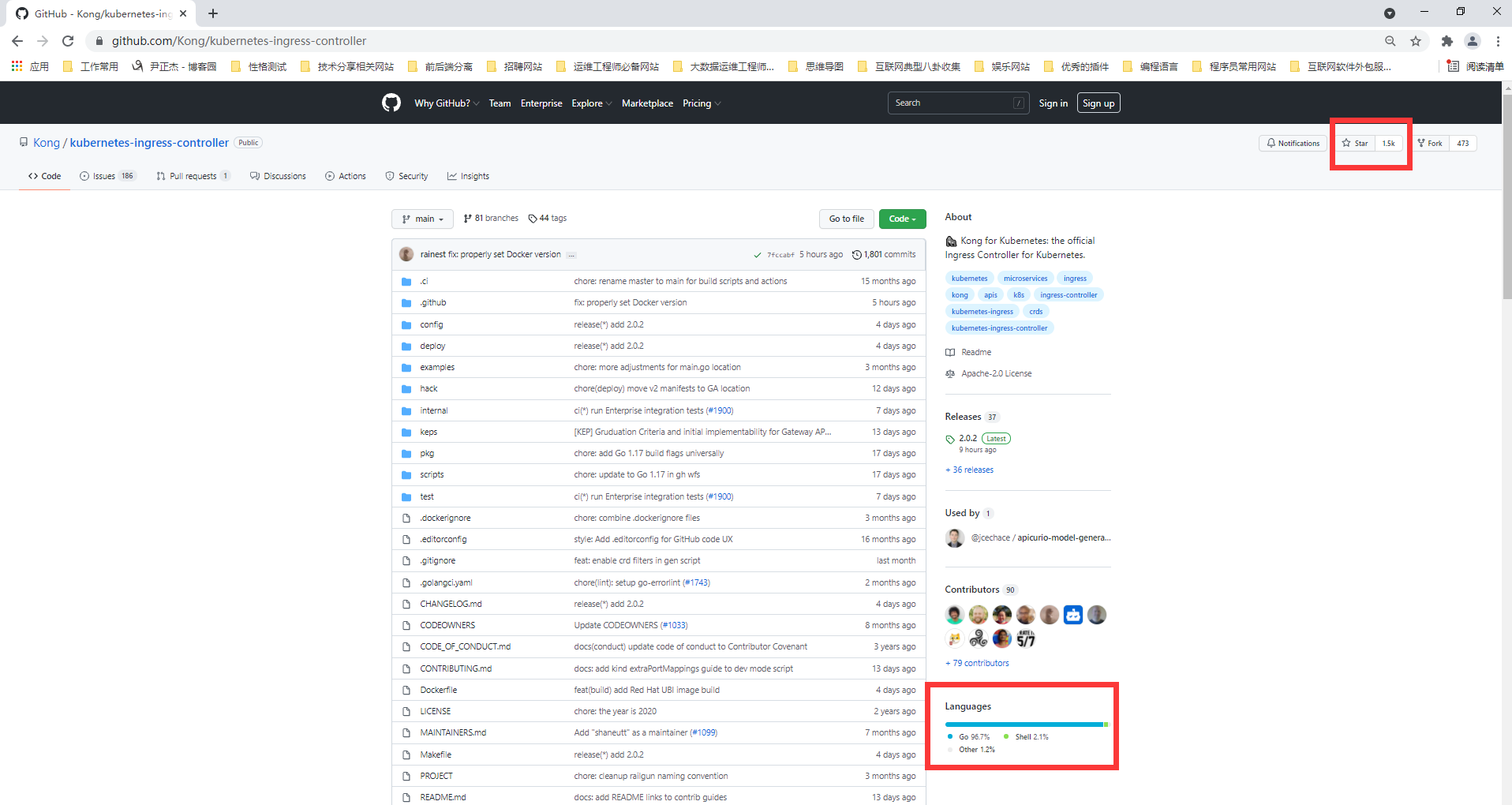This screenshot has width=1512, height=805.
Task: Switch to the Issues tab
Action: click(x=107, y=176)
